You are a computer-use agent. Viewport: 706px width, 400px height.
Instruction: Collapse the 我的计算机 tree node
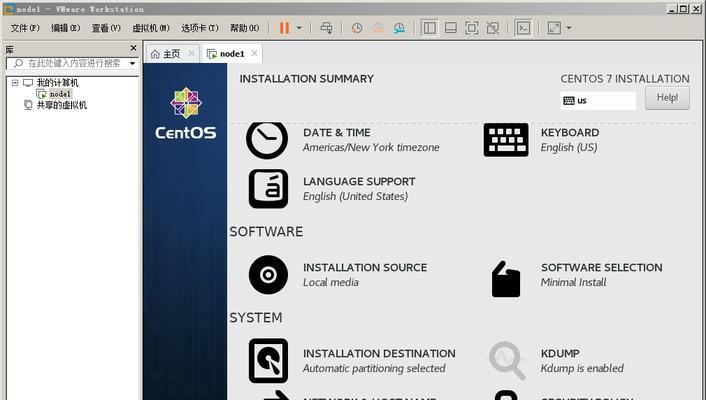coord(15,82)
